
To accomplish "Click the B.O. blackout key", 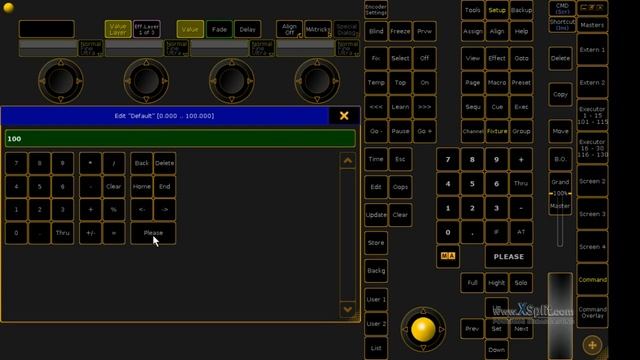I will click(x=560, y=159).
